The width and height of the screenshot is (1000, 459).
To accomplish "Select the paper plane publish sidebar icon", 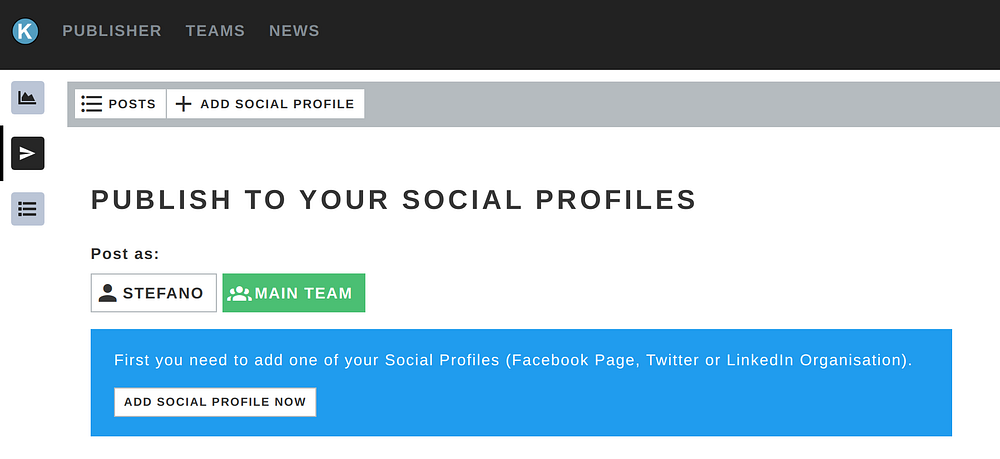I will tap(28, 153).
